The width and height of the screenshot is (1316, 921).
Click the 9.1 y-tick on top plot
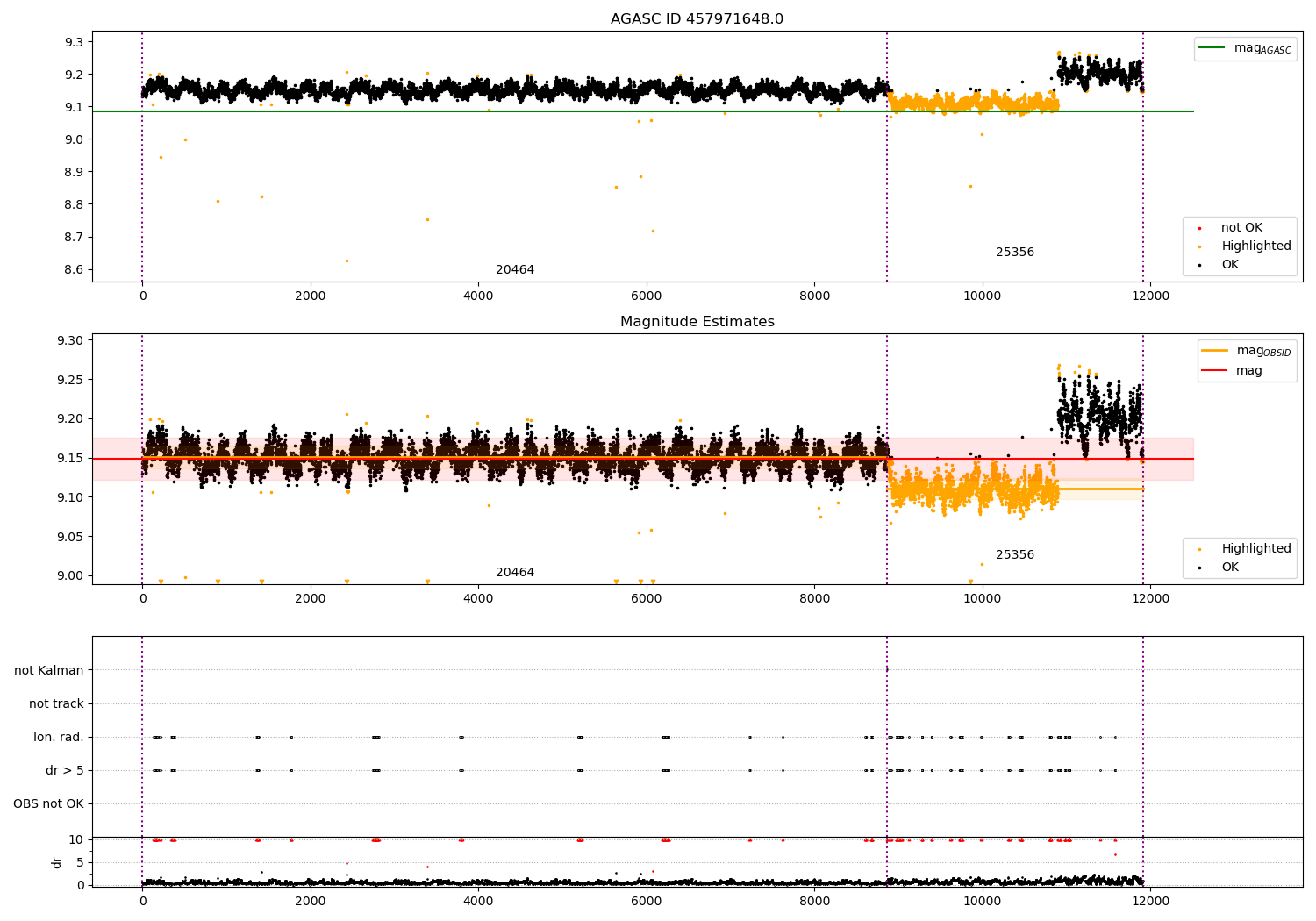74,107
